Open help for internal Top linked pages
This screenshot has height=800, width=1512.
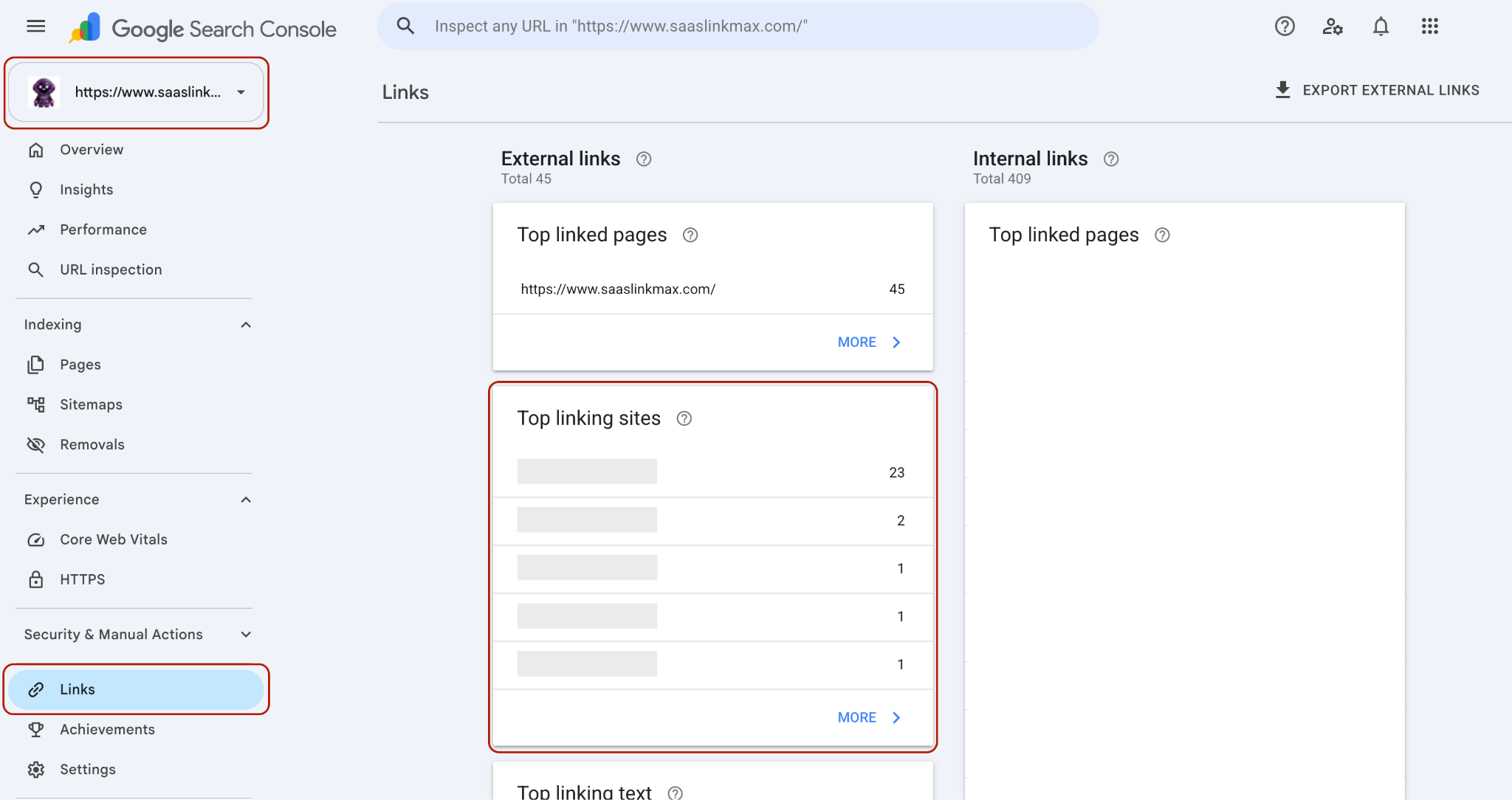coord(1162,235)
